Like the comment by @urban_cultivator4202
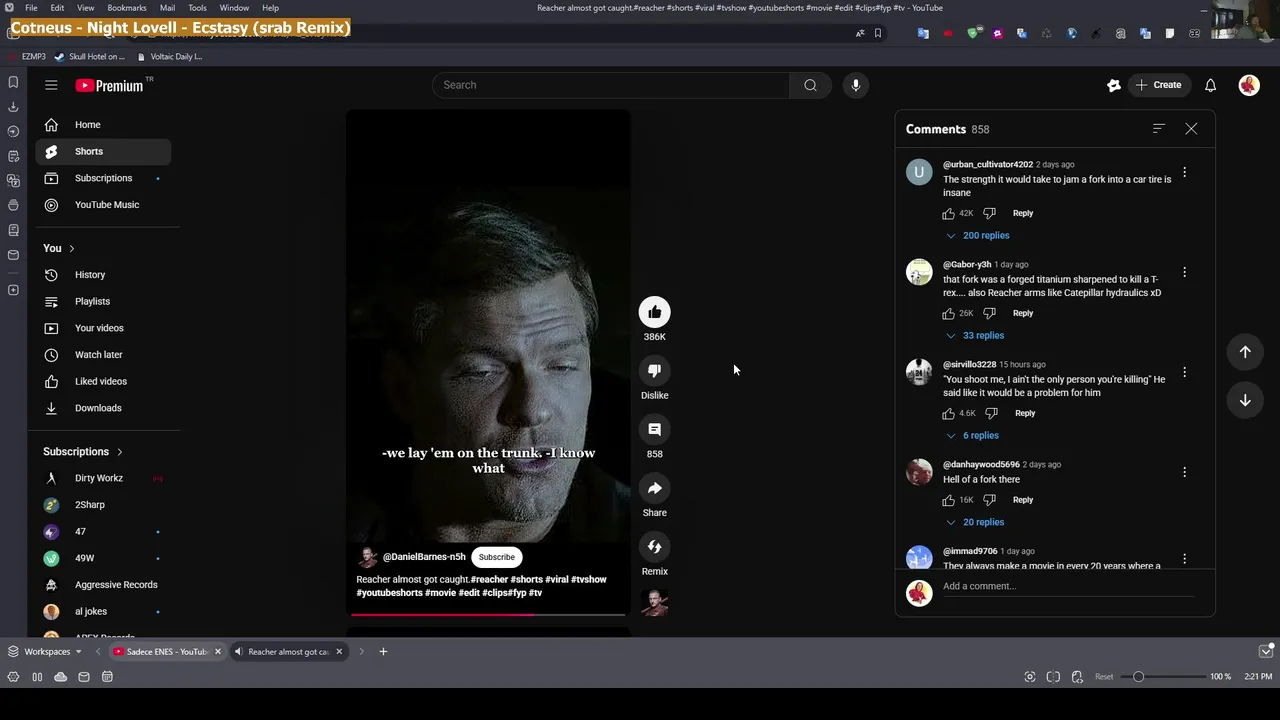1280x720 pixels. tap(948, 213)
